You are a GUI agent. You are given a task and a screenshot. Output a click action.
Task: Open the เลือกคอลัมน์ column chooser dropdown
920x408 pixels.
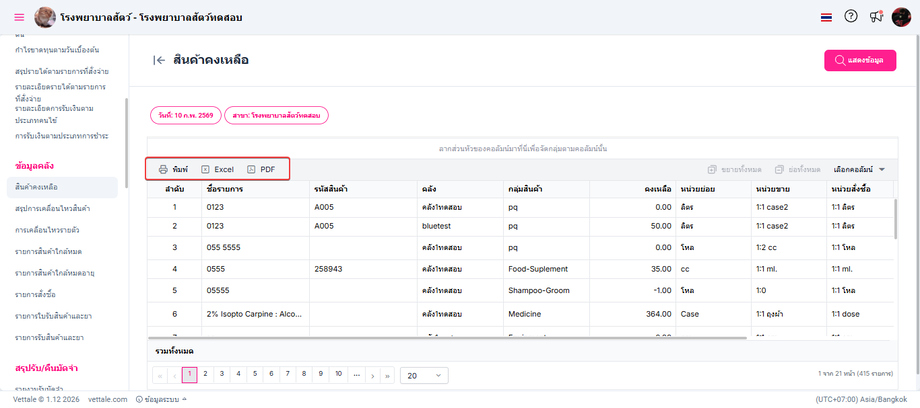[x=859, y=170]
